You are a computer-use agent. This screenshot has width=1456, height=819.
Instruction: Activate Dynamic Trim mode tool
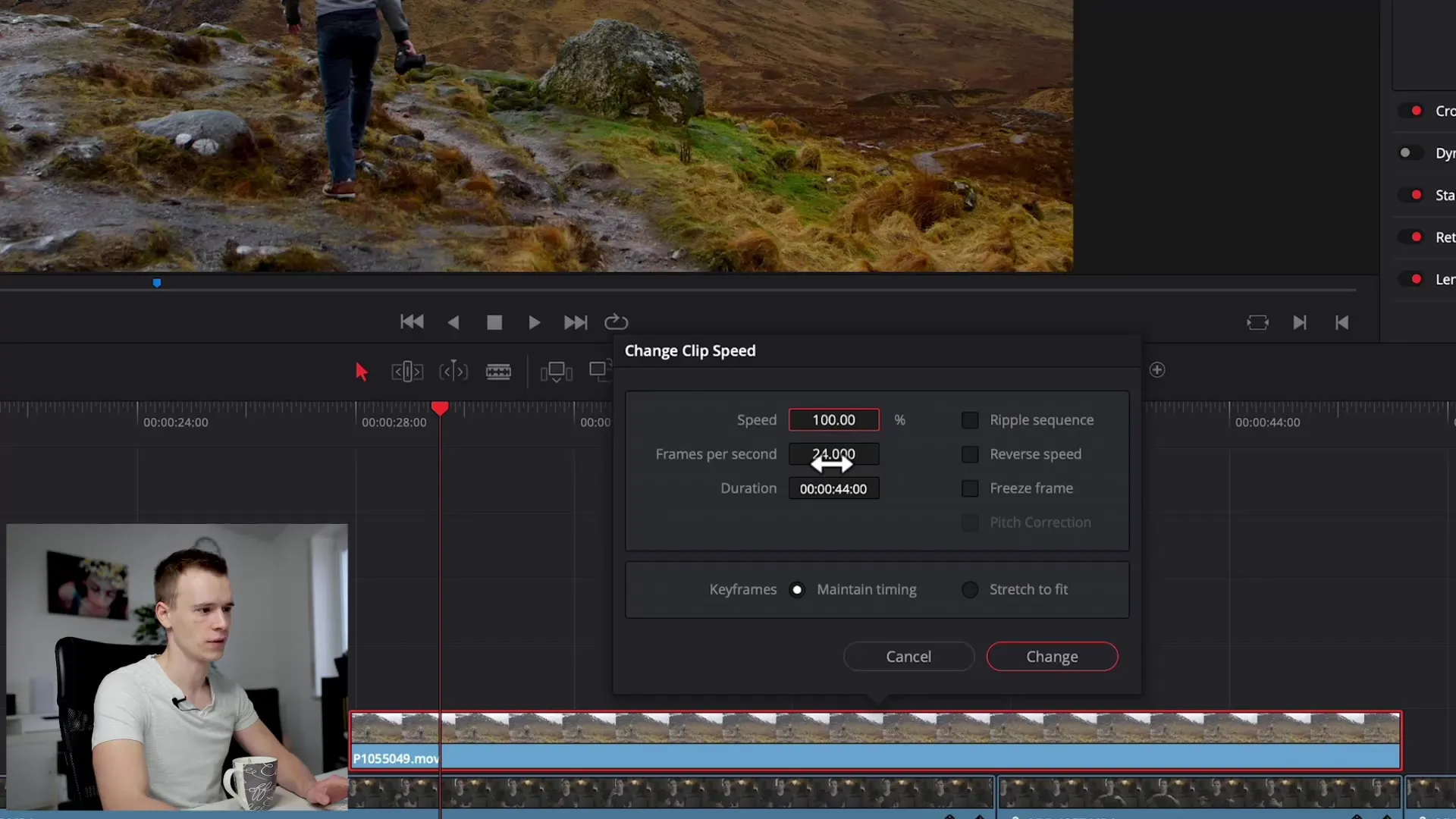coord(453,372)
